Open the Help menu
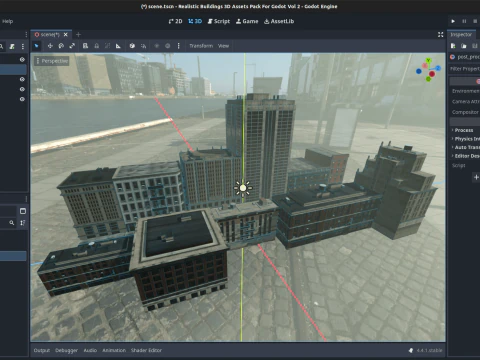The image size is (480, 360). point(7,21)
